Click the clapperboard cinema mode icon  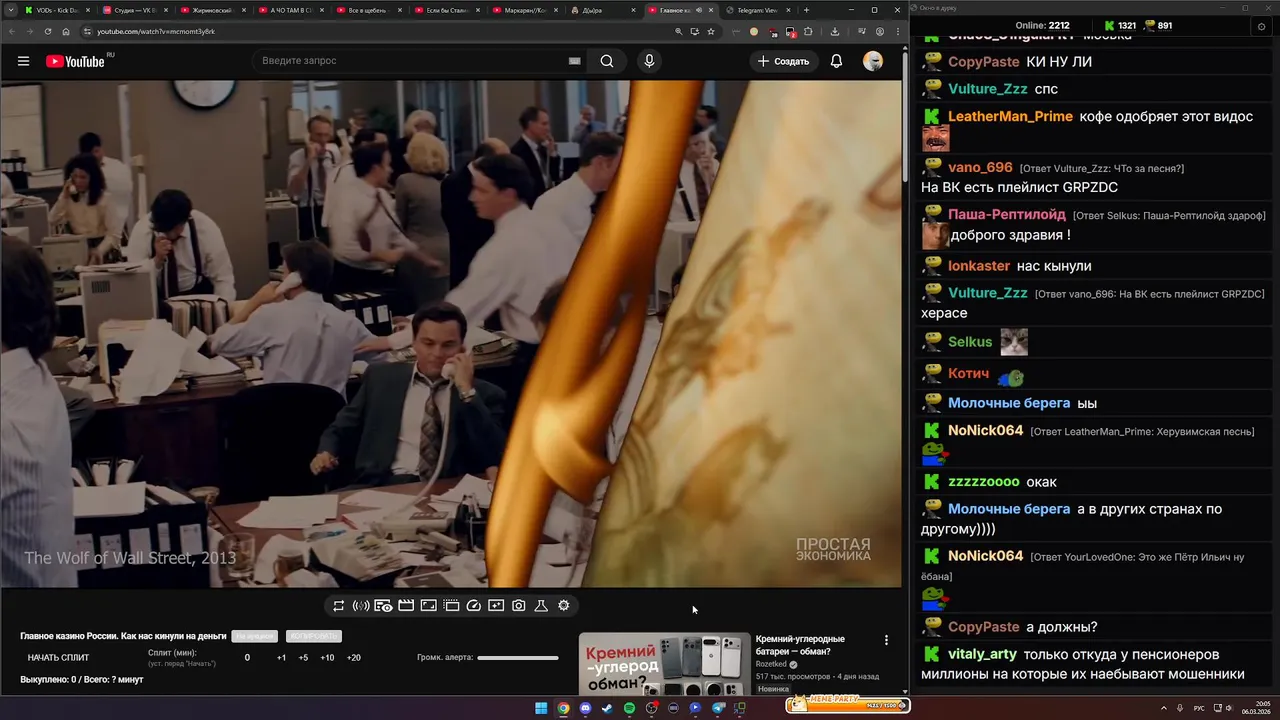click(x=406, y=605)
